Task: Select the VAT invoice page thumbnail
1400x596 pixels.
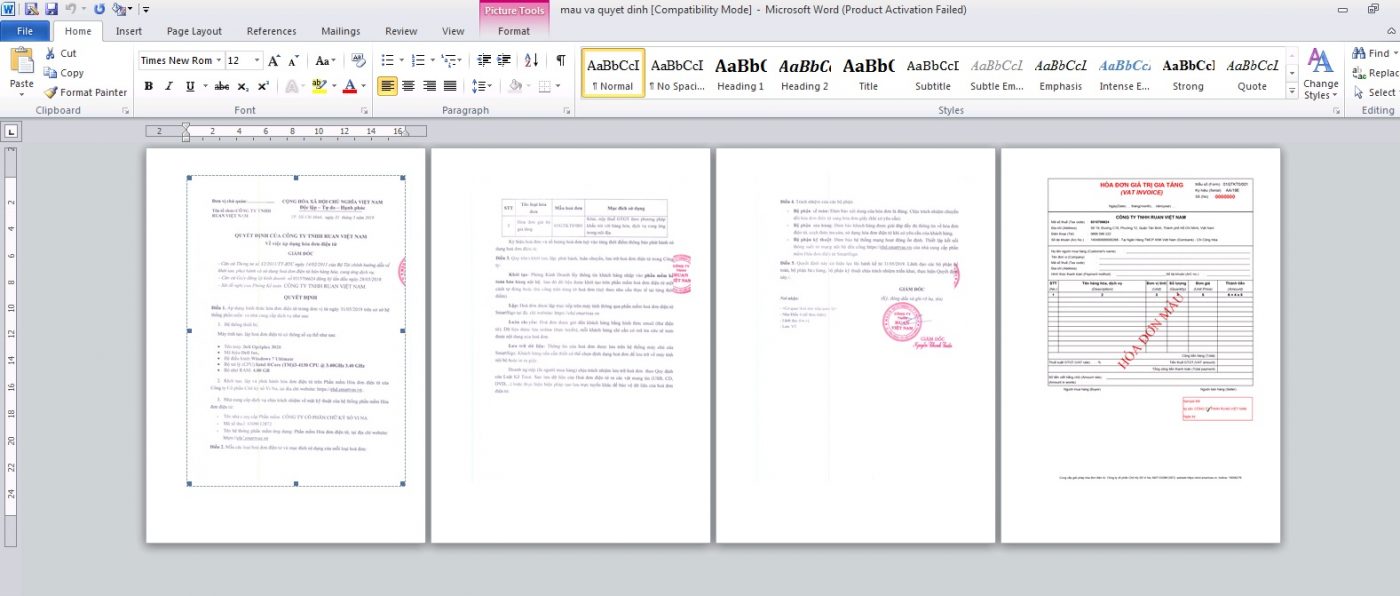Action: click(1141, 346)
